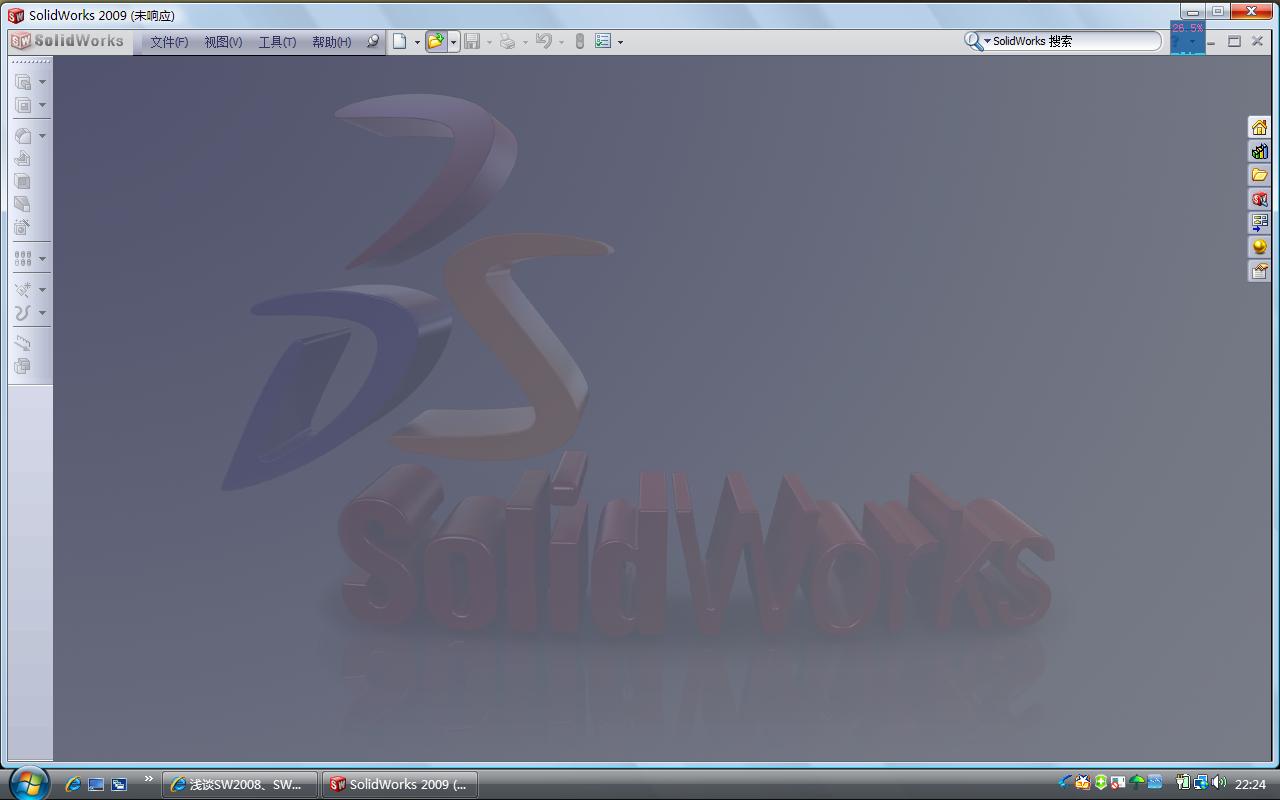
Task: Close the inner SolidWorks document window
Action: point(1257,42)
